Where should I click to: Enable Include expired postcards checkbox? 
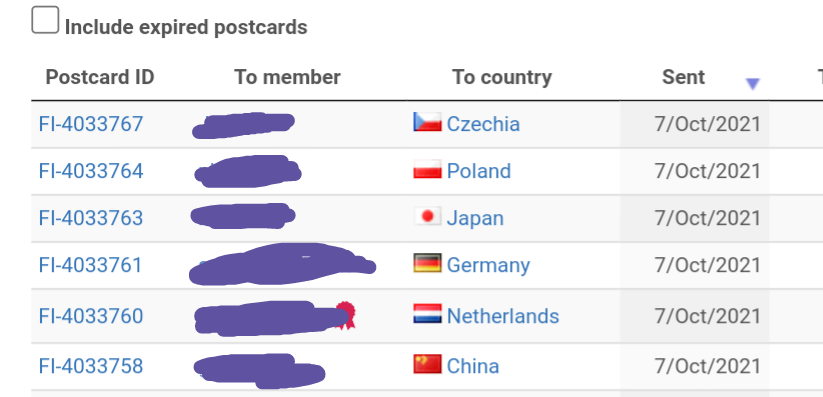pos(45,20)
